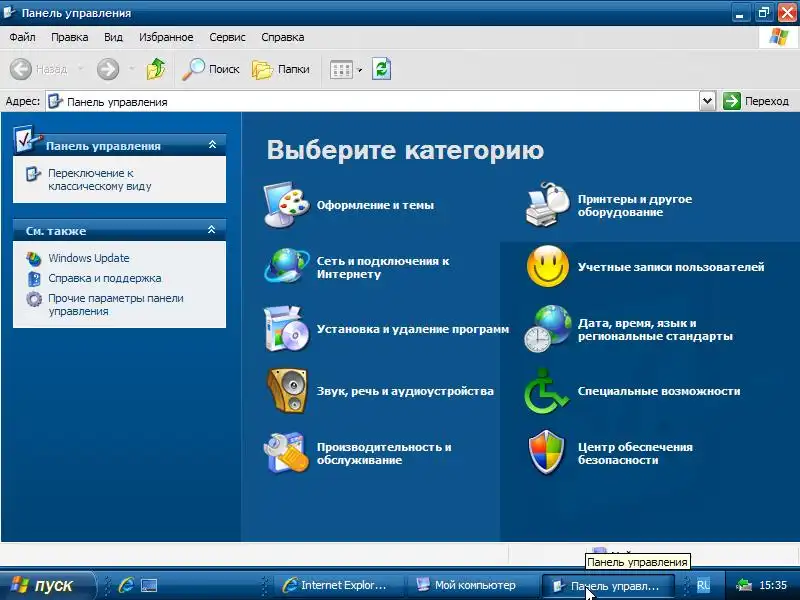Open the Windows Update link
The height and width of the screenshot is (600, 800).
click(x=89, y=258)
